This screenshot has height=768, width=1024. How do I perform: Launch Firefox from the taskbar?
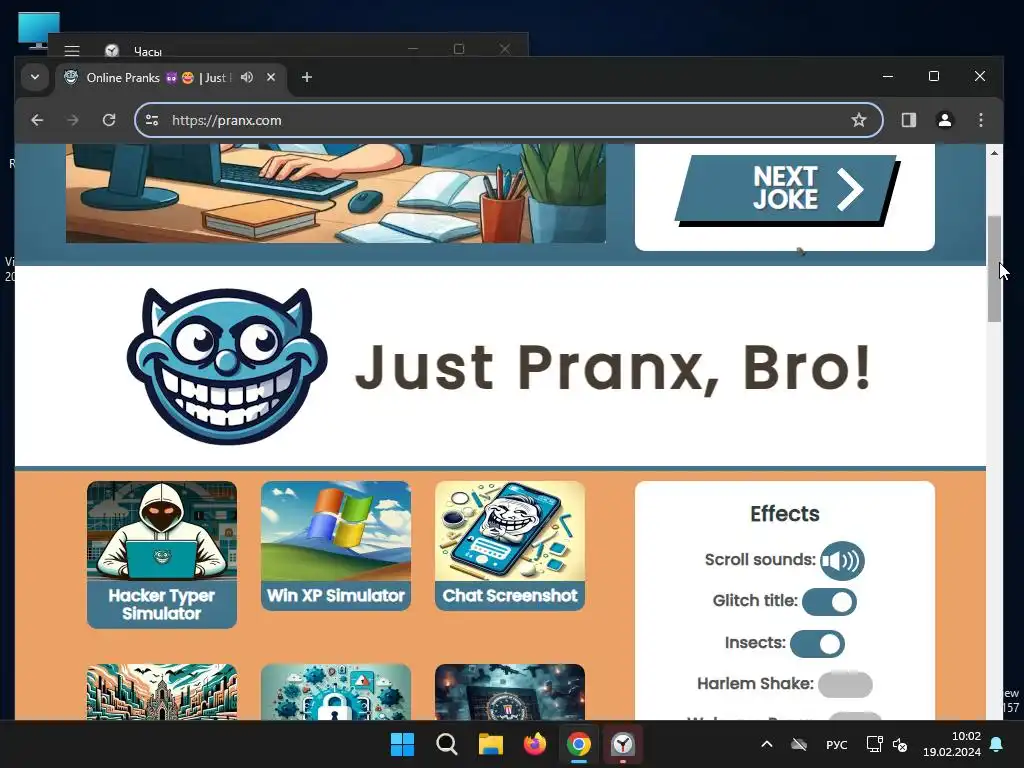pyautogui.click(x=535, y=744)
